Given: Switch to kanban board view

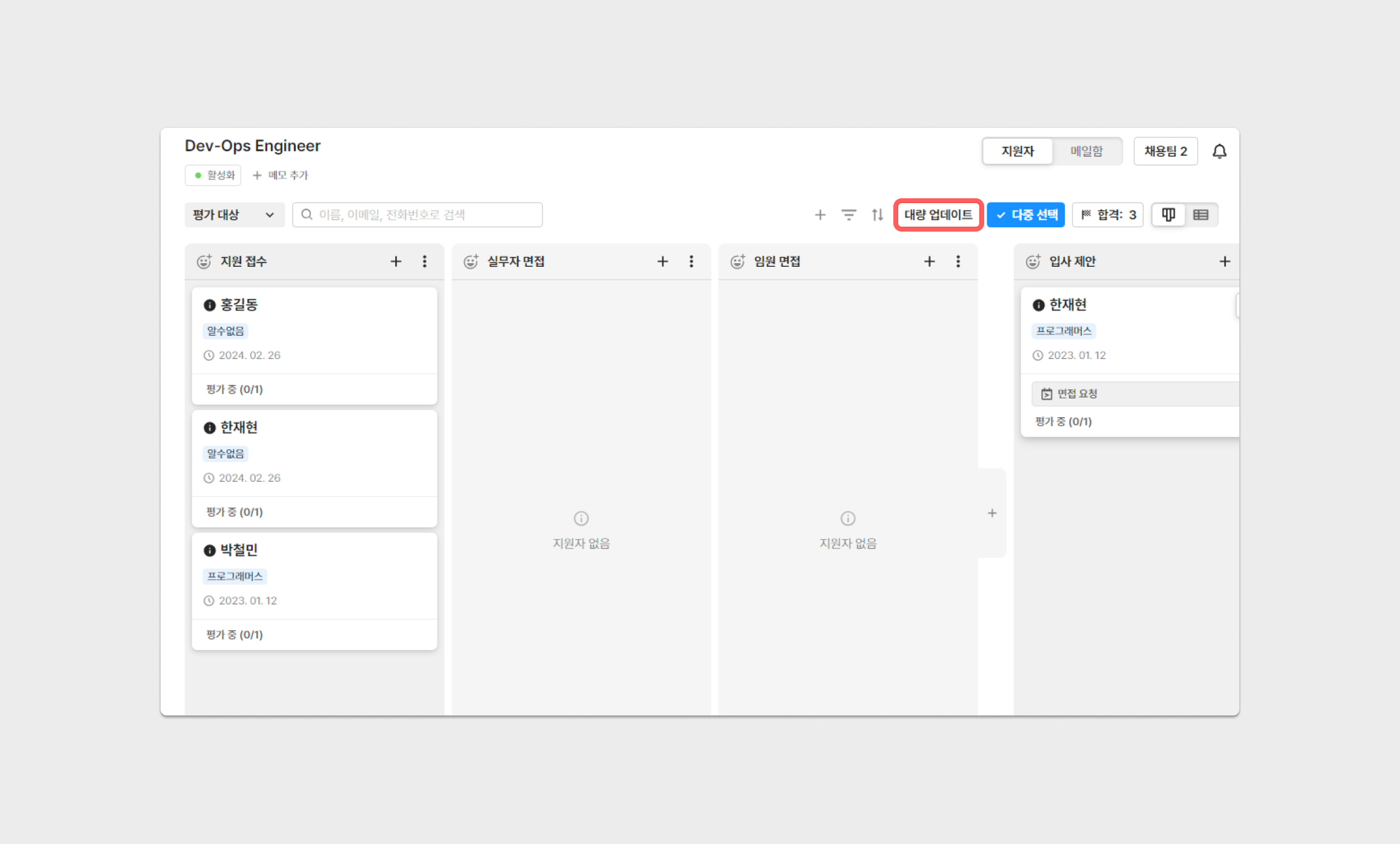Looking at the screenshot, I should click(x=1168, y=215).
